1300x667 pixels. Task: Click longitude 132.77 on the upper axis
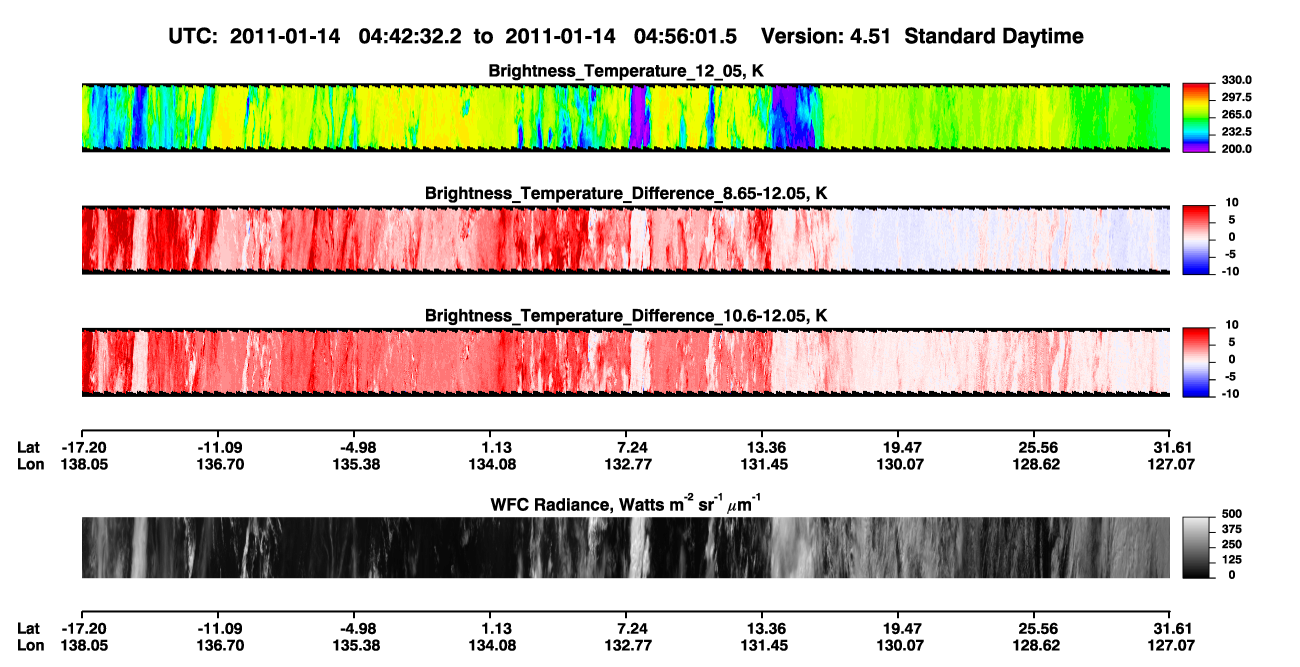click(x=627, y=464)
